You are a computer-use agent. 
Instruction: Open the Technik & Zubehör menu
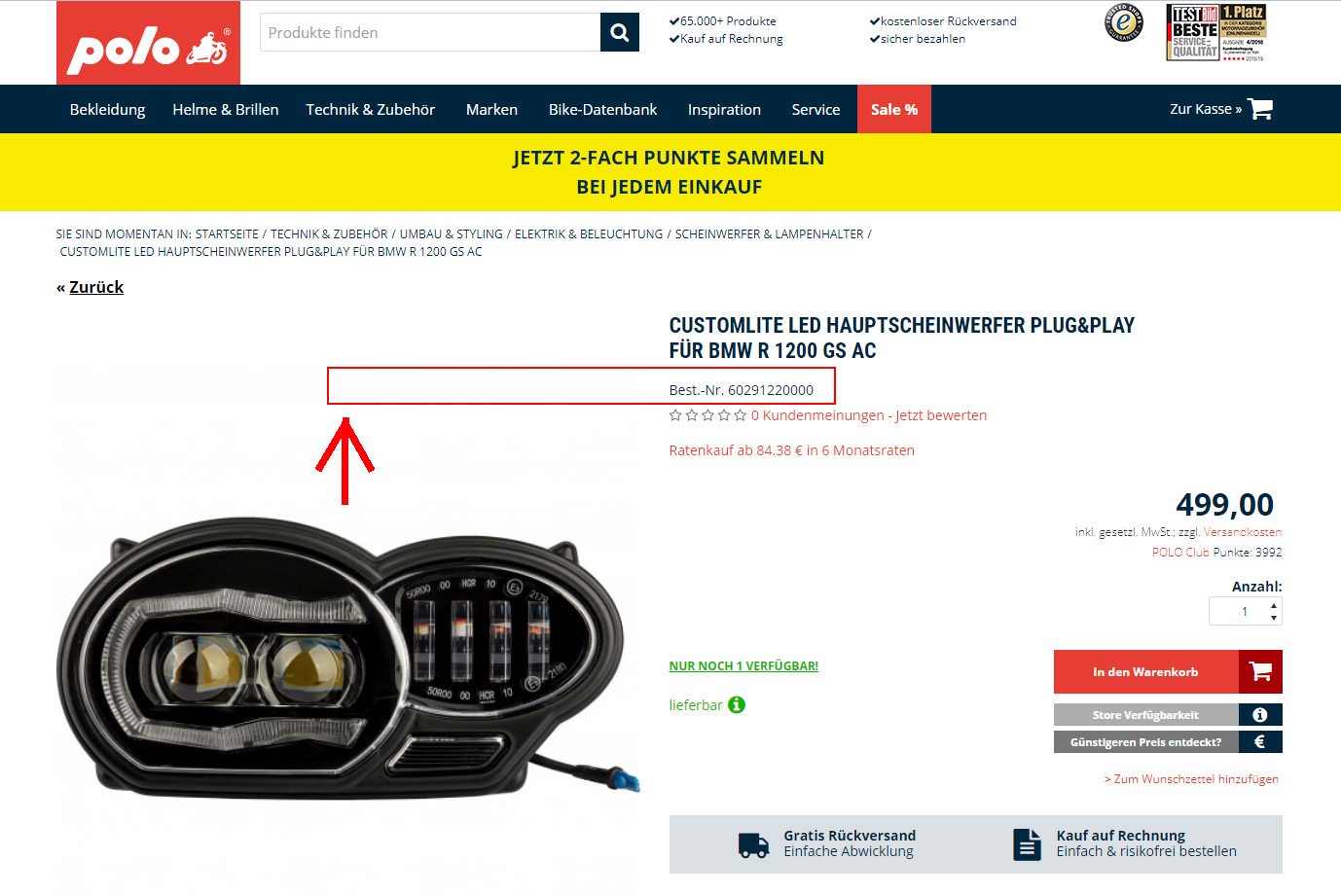371,109
